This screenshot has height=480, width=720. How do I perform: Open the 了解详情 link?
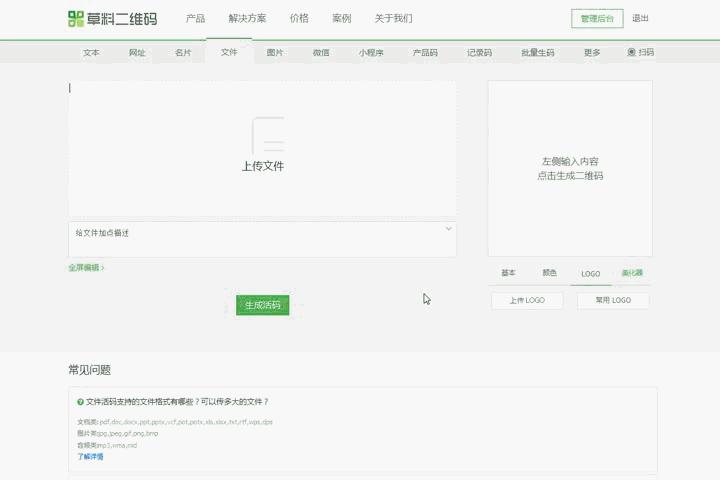(x=90, y=457)
